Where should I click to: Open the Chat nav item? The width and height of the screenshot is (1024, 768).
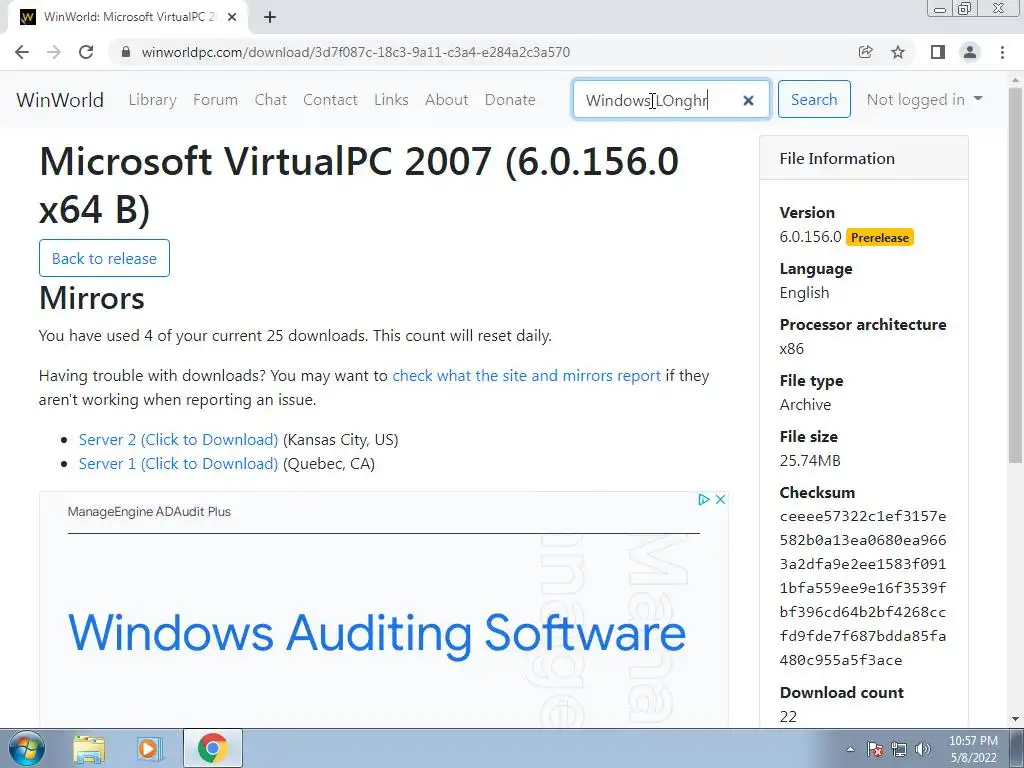click(270, 100)
